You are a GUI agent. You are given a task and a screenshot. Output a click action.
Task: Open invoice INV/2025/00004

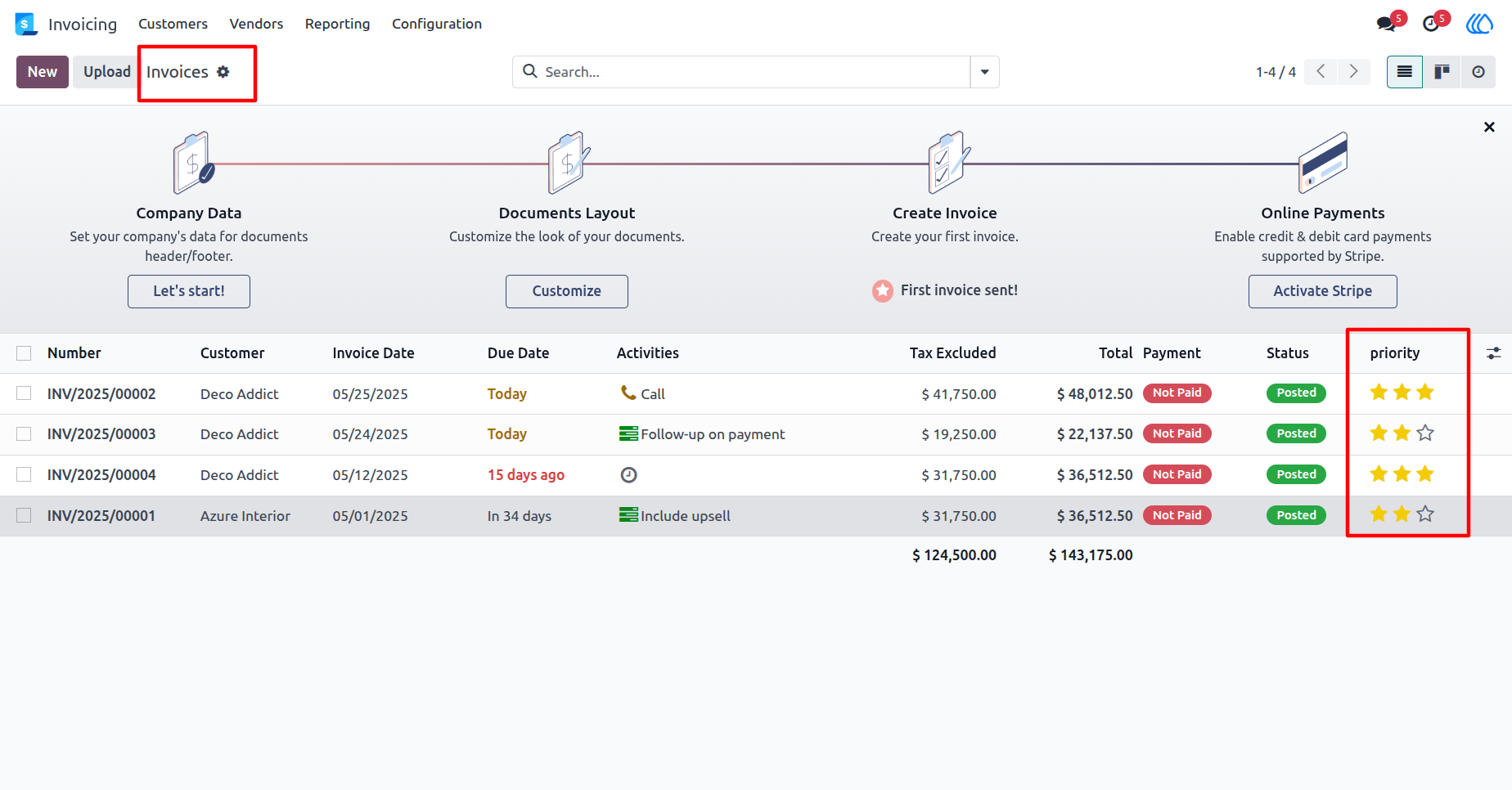point(101,475)
